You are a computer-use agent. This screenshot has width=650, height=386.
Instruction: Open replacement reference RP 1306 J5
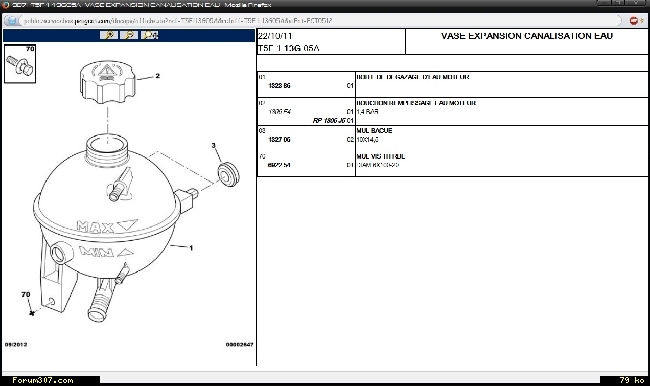329,121
